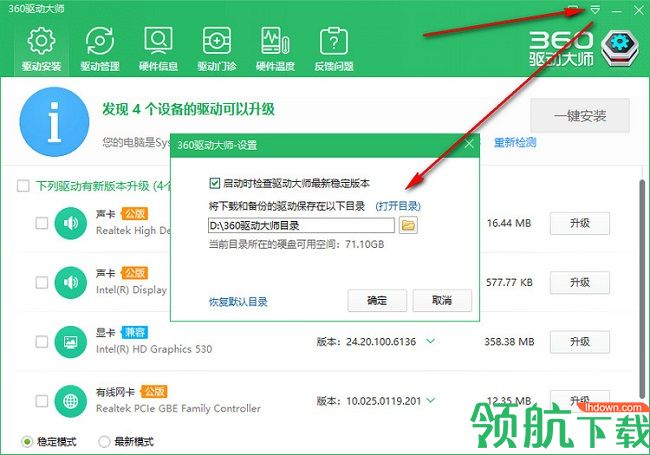The width and height of the screenshot is (650, 455).
Task: Click 恢复默认目录 link
Action: (x=238, y=302)
